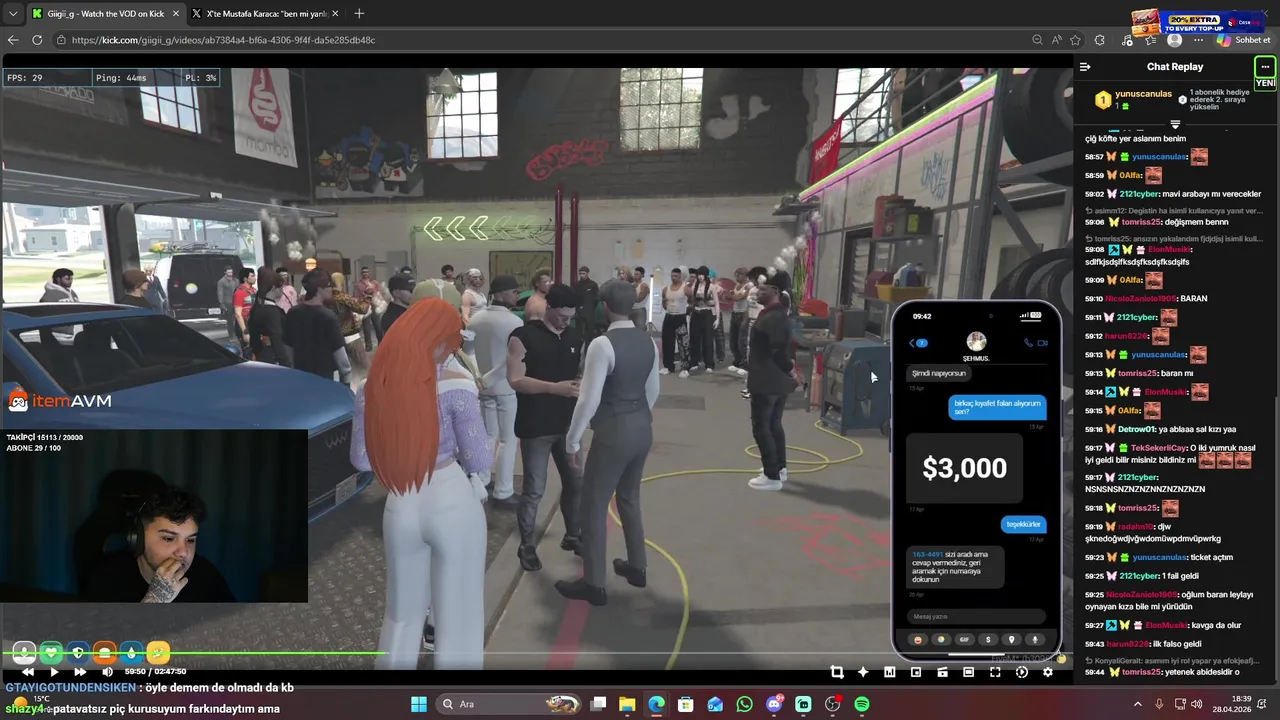Open browser extensions puzzle icon
The image size is (1280, 720).
[x=1100, y=40]
